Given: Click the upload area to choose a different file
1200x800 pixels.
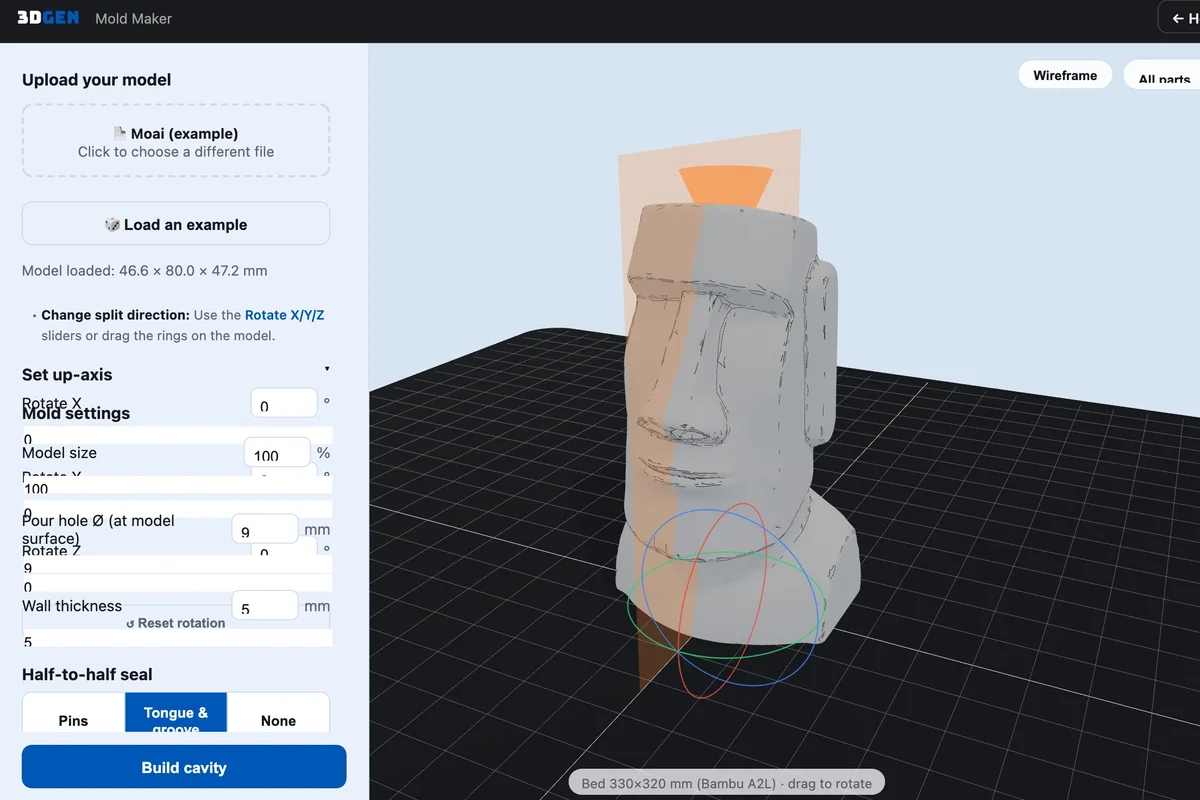Looking at the screenshot, I should 176,141.
